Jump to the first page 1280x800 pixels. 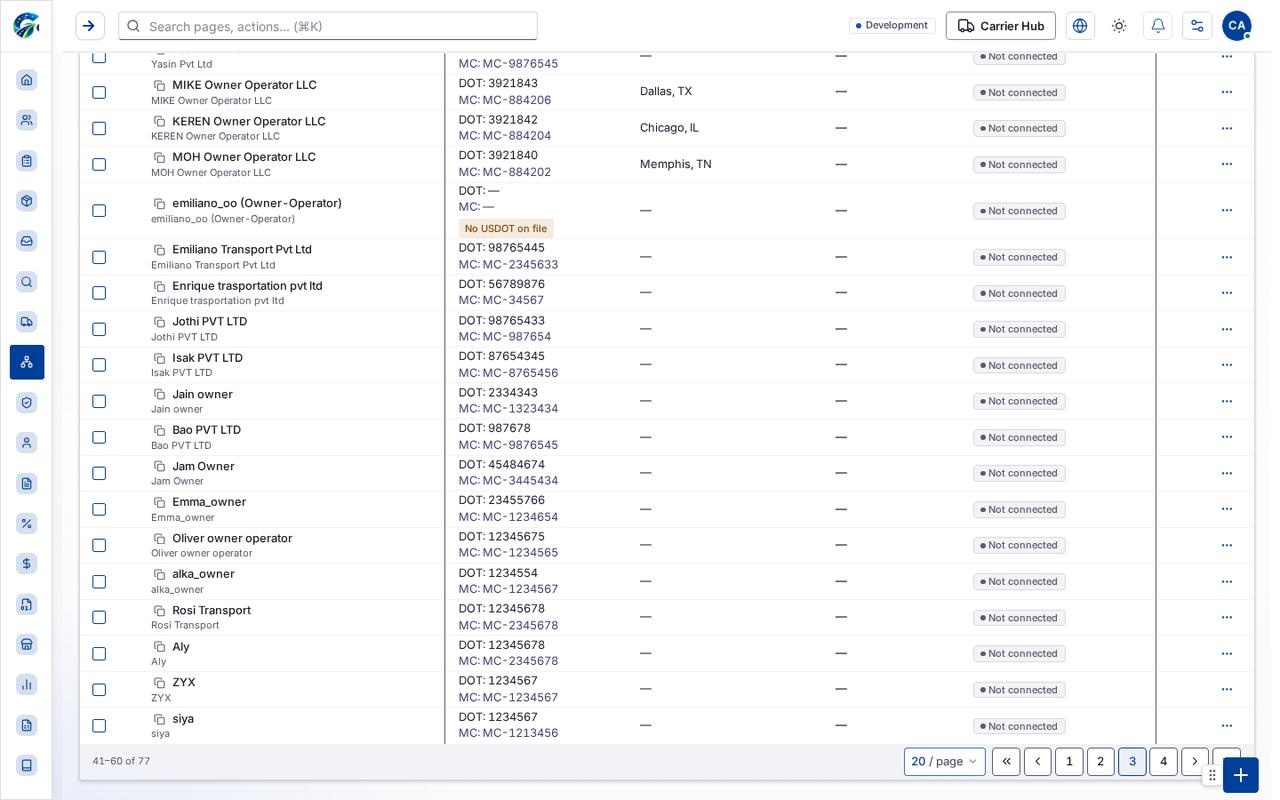(x=1006, y=762)
